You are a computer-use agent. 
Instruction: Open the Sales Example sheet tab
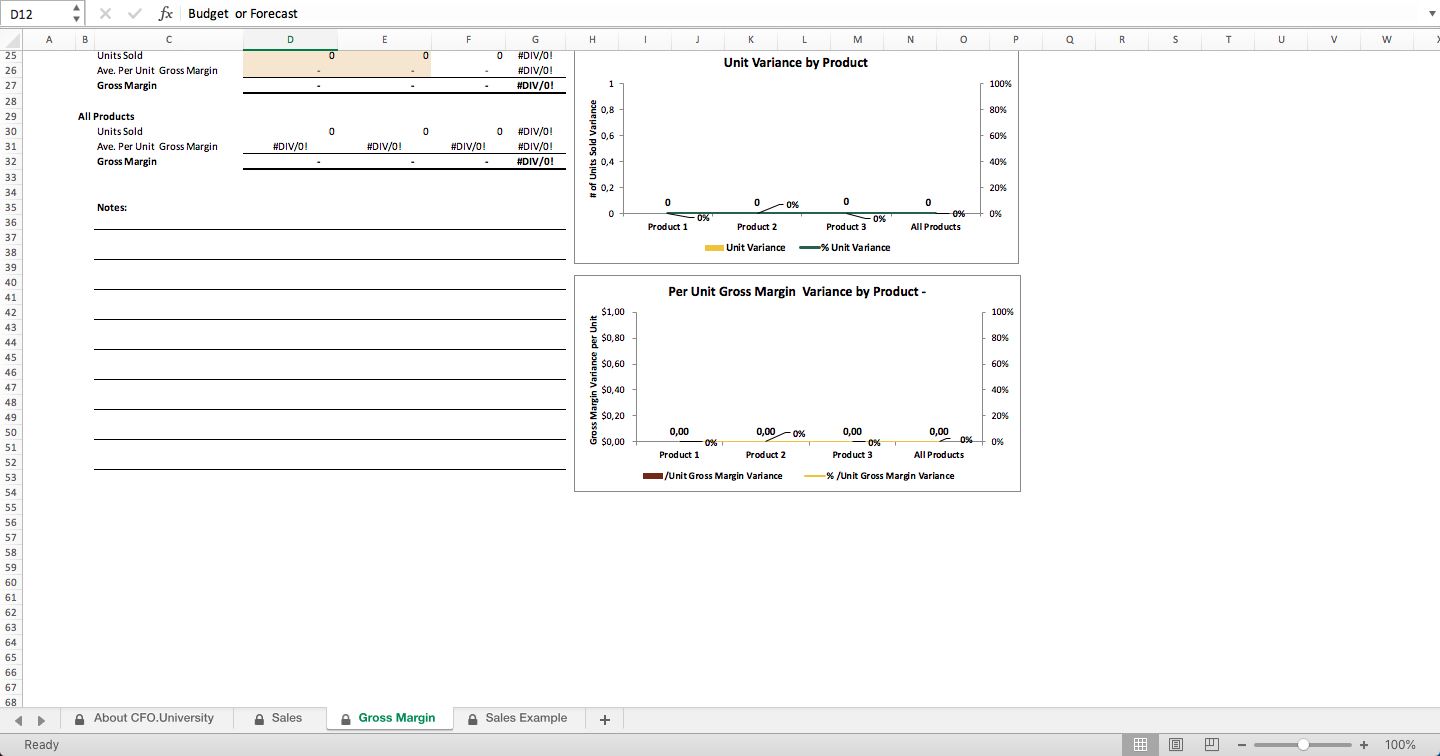pos(518,718)
